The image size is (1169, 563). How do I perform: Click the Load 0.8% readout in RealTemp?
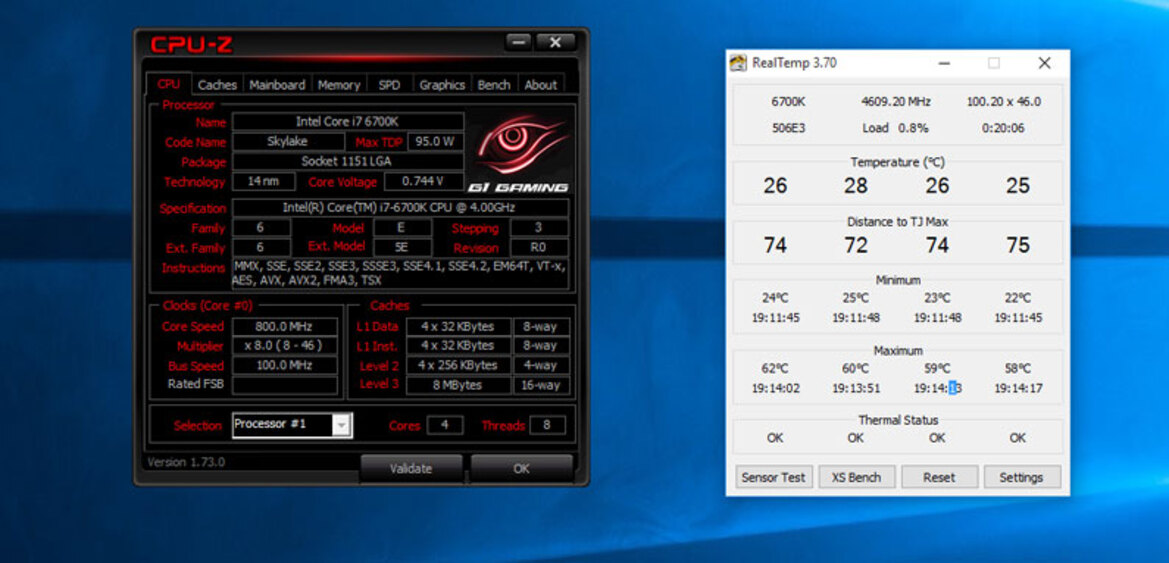pyautogui.click(x=895, y=128)
